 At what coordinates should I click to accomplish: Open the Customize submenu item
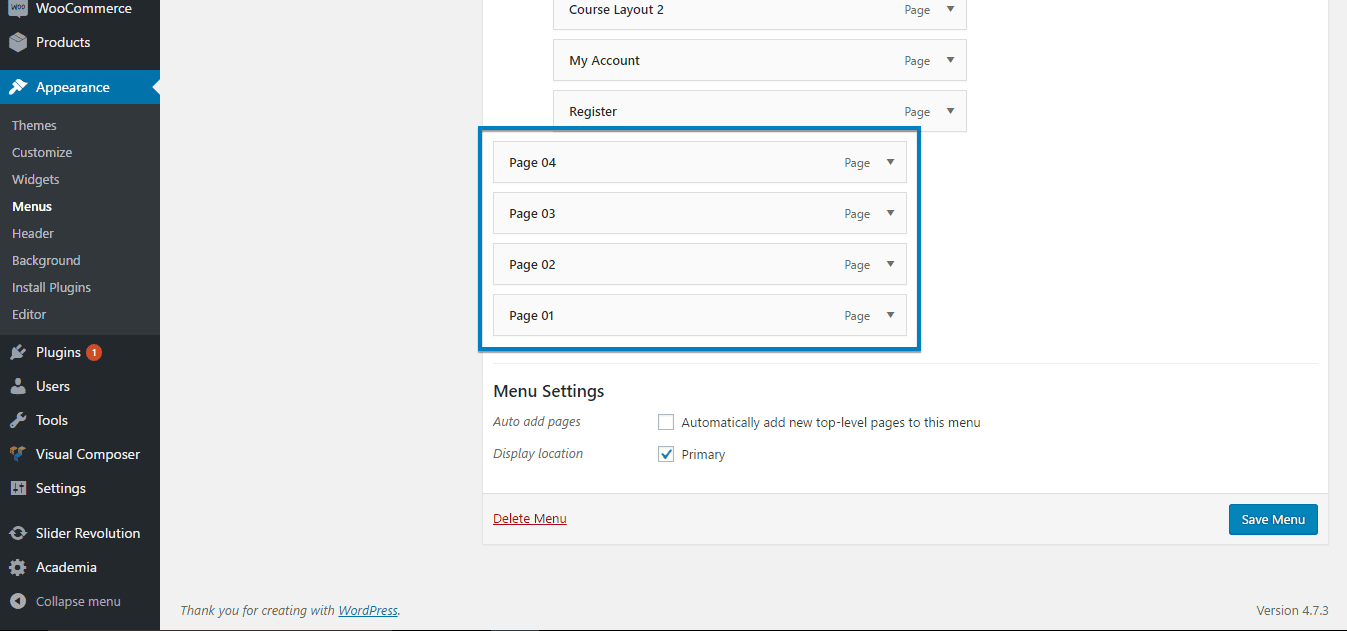tap(42, 153)
